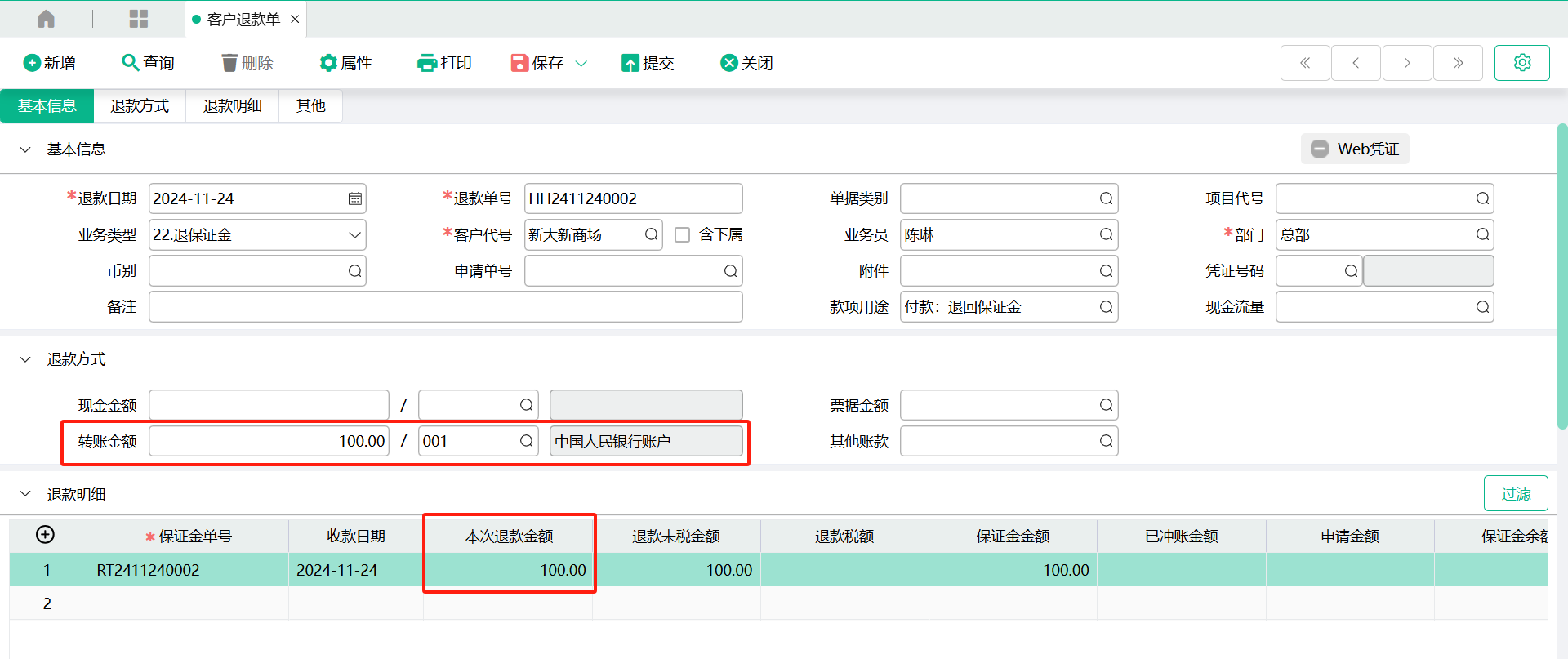Toggle the Web凭证 button
Screen dimensions: 1568x659
click(x=1355, y=149)
